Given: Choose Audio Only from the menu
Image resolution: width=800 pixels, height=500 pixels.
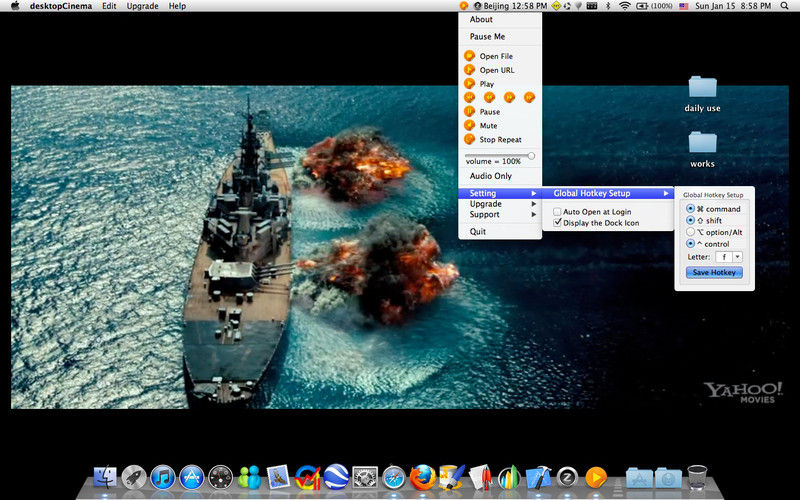Looking at the screenshot, I should [x=491, y=176].
